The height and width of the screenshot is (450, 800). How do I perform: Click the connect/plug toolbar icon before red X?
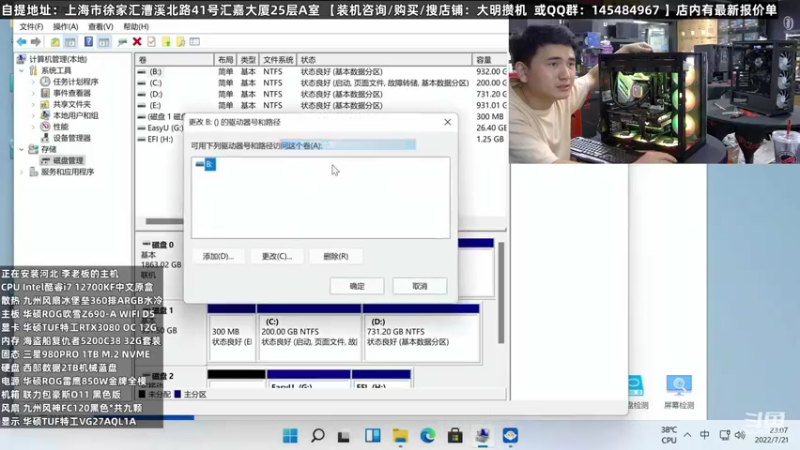click(x=122, y=42)
